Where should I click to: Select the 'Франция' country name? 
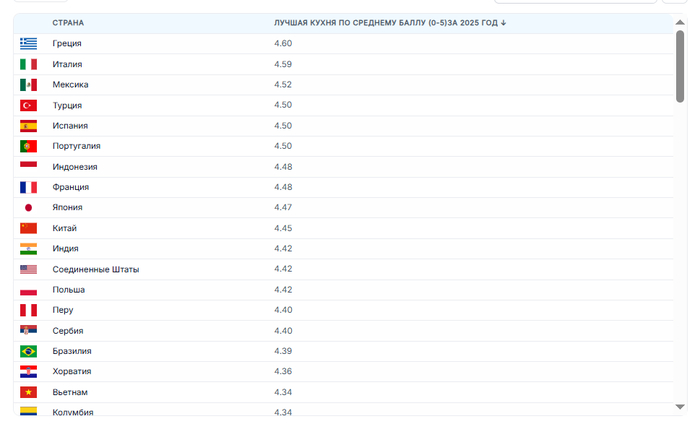[70, 187]
